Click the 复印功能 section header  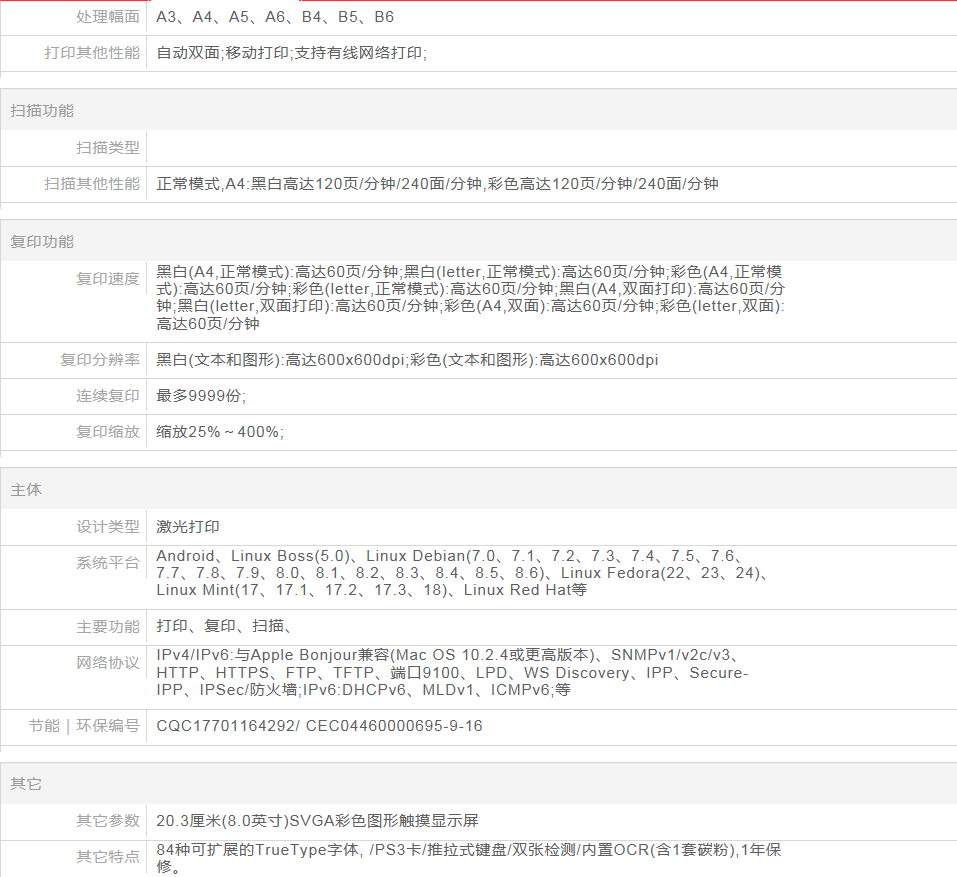tap(42, 242)
